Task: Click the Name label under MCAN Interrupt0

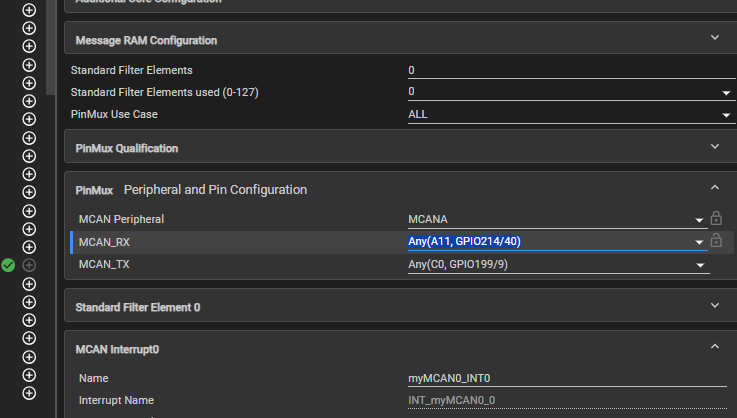Action: (x=94, y=379)
